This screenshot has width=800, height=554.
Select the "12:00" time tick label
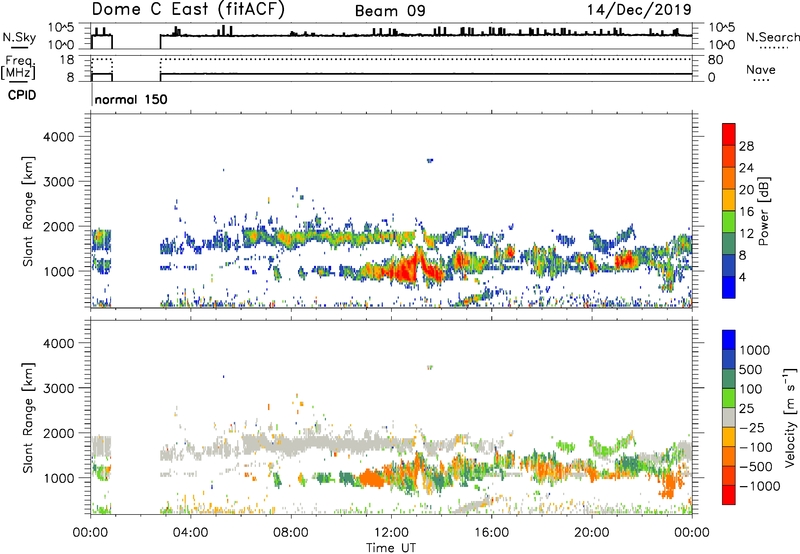point(391,533)
